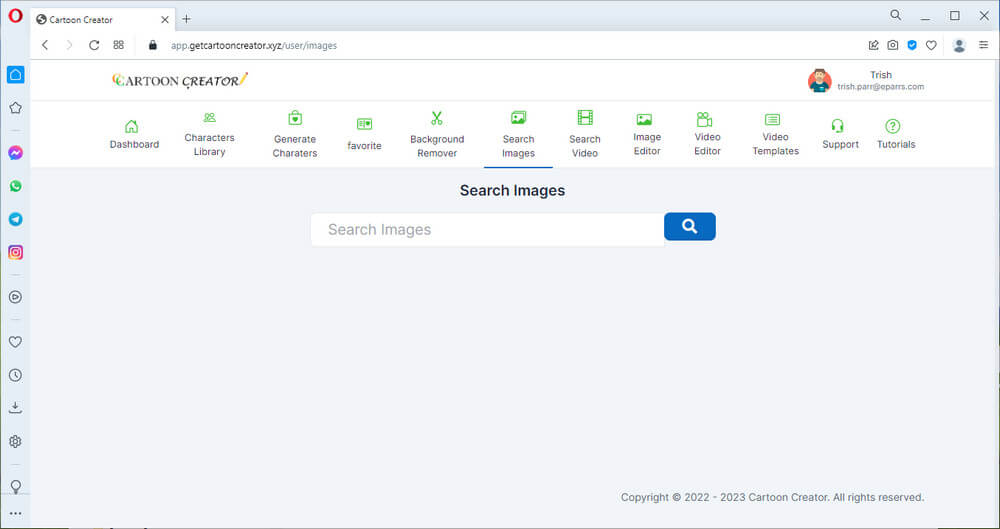Open Instagram in the sidebar
This screenshot has width=1000, height=529.
[15, 252]
